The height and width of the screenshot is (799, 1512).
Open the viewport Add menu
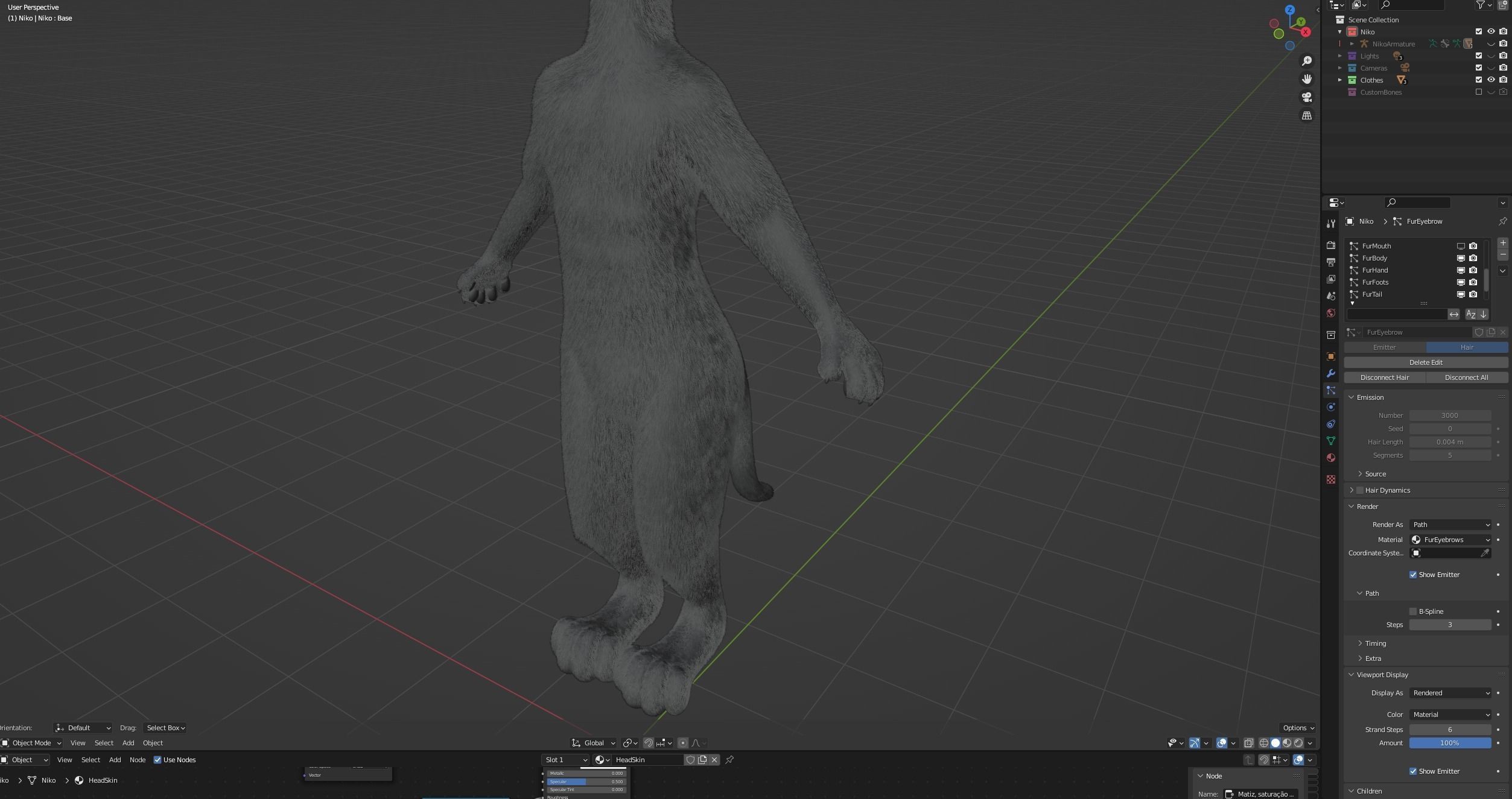(x=128, y=743)
